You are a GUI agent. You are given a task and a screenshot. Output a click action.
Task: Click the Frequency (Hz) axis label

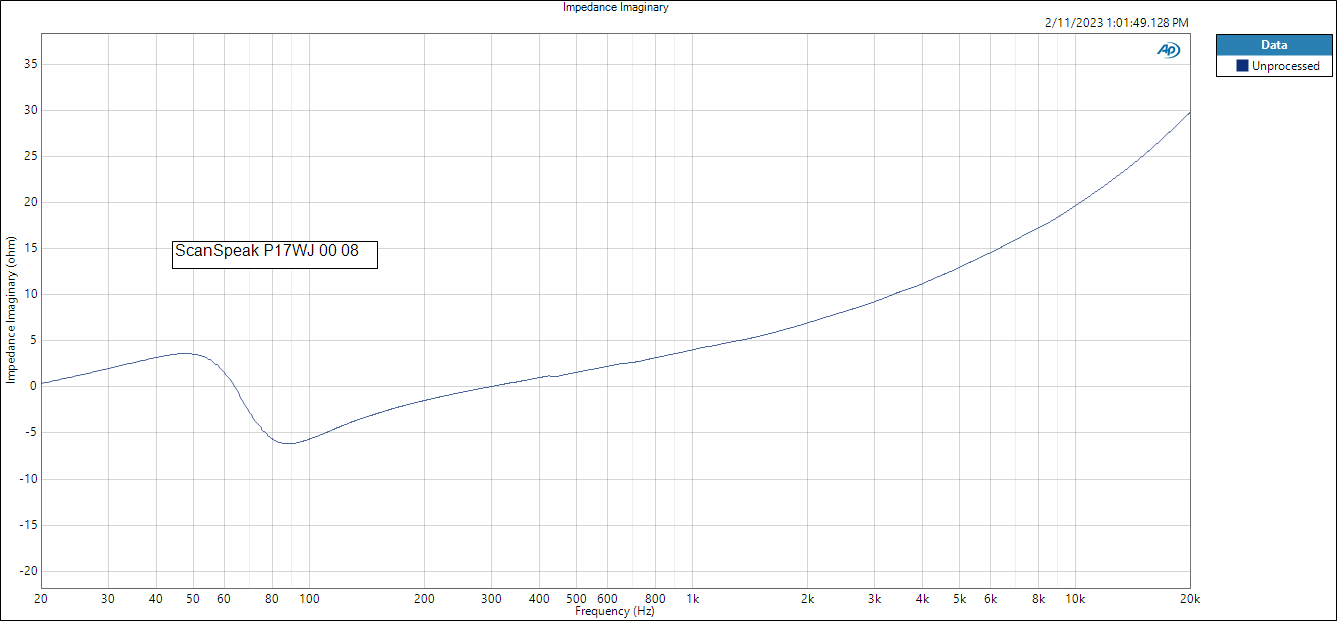[x=615, y=611]
